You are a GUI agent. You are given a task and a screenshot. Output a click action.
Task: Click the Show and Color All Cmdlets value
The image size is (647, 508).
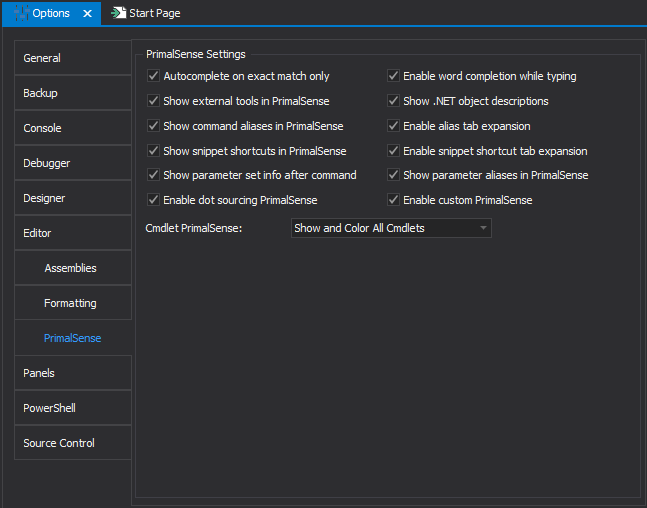click(359, 228)
